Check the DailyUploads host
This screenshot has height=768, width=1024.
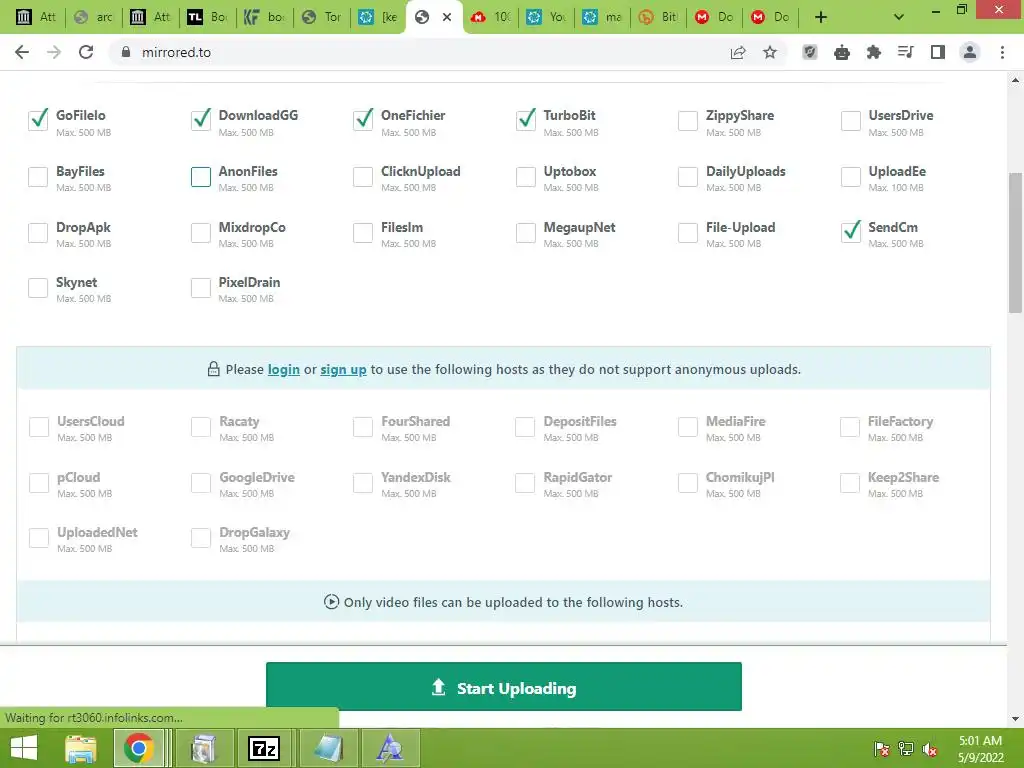pyautogui.click(x=688, y=176)
